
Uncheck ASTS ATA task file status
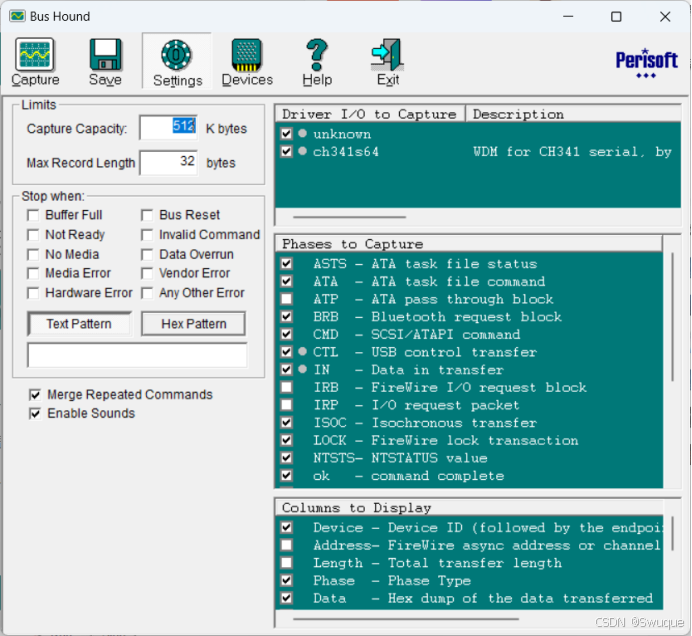point(286,263)
